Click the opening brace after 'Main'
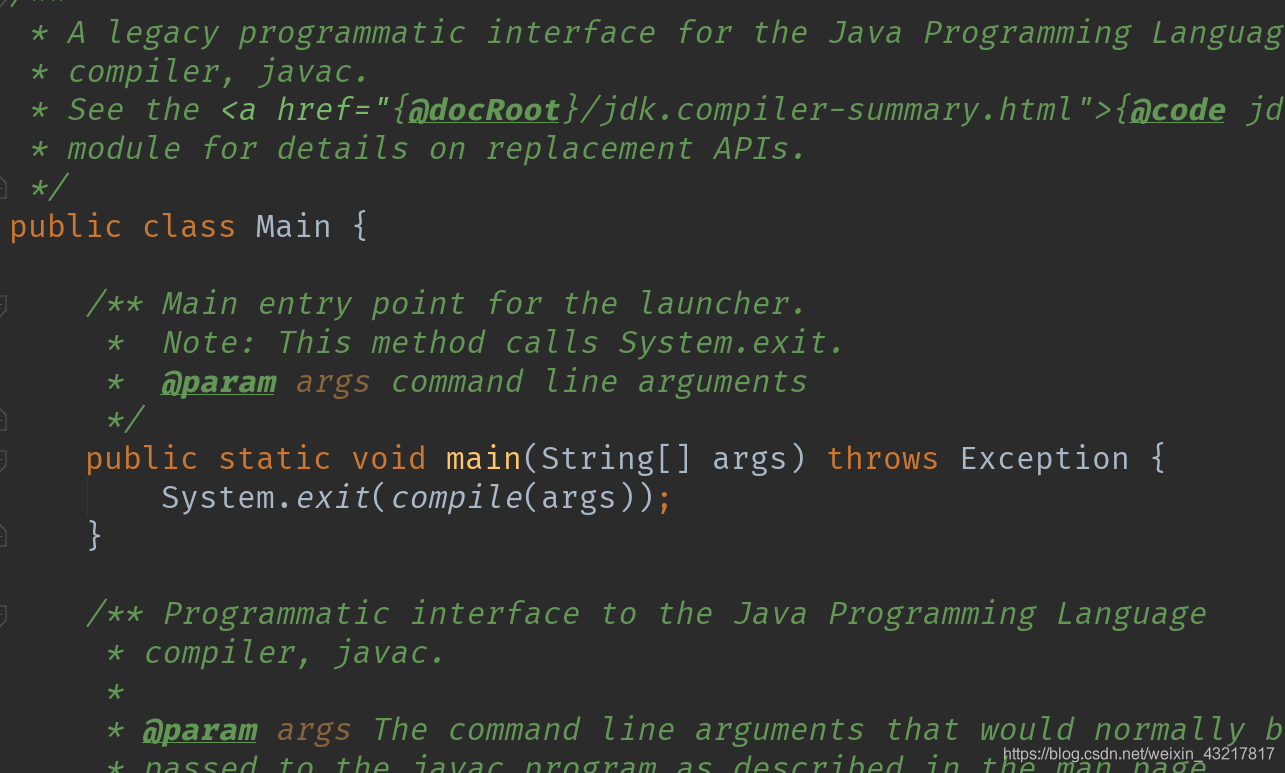 click(360, 226)
